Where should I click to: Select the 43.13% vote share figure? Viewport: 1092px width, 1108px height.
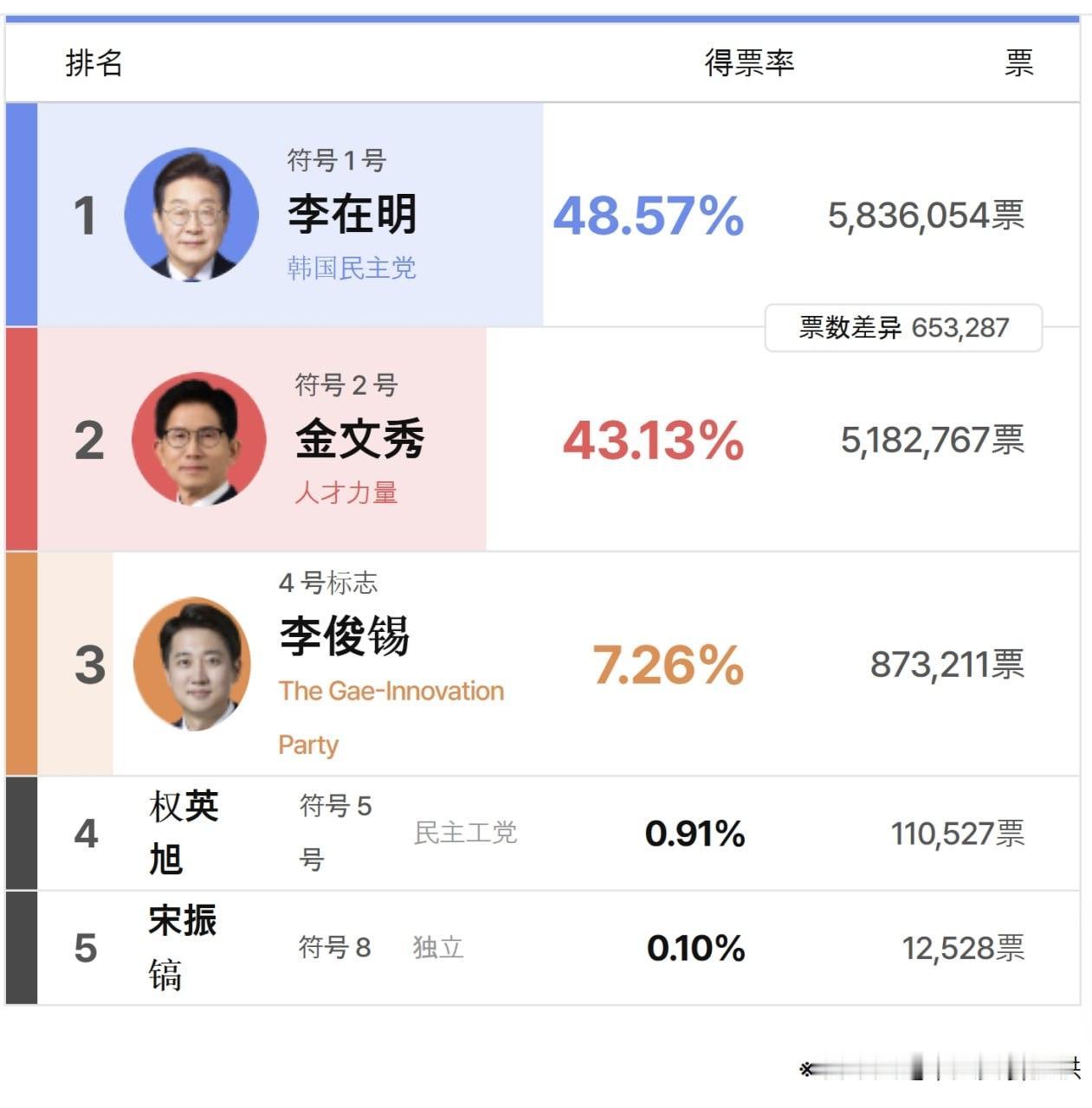pos(654,440)
